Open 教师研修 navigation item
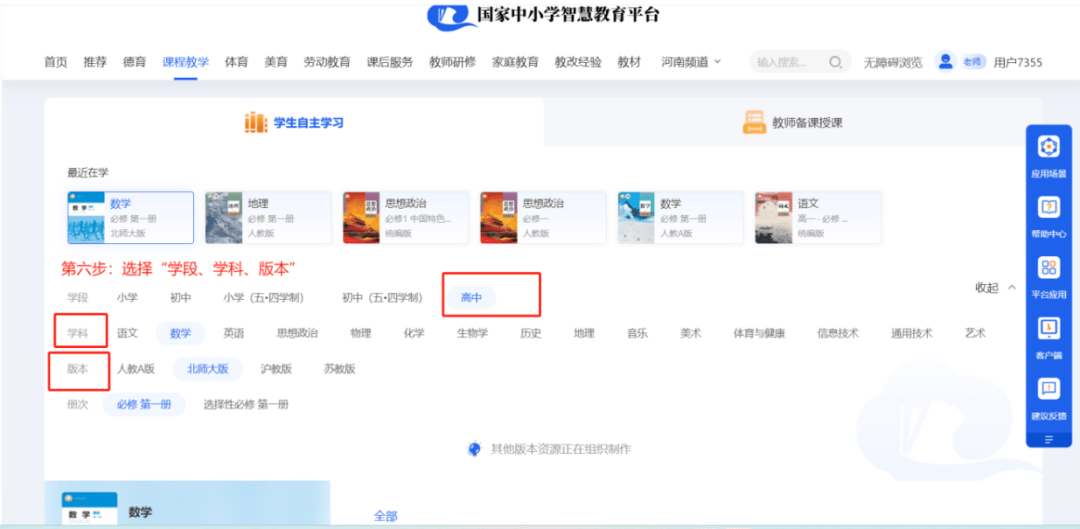The height and width of the screenshot is (529, 1080). tap(452, 62)
